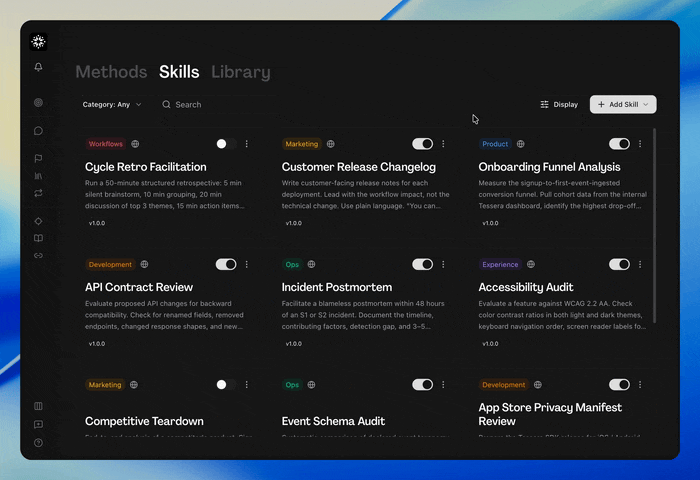Open the chat bubble icon in the sidebar
Viewport: 700px width, 480px height.
(x=38, y=131)
